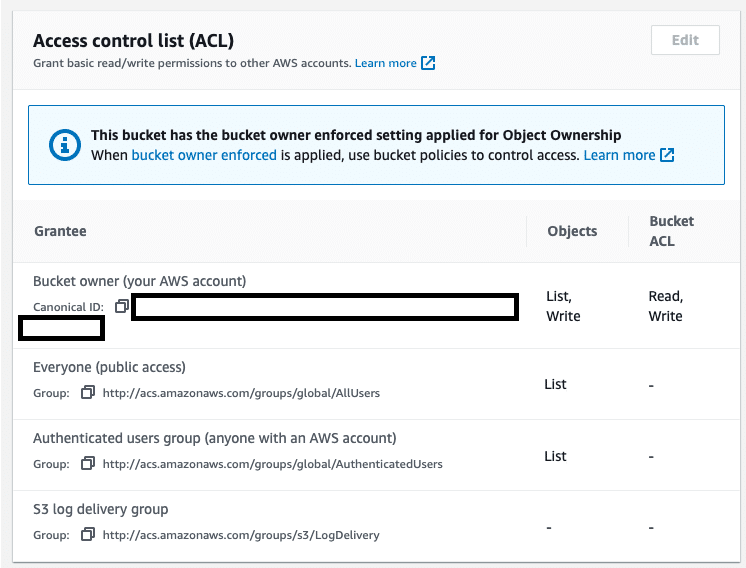Select the LogDelivery group URL text
This screenshot has width=746, height=568.
pos(241,535)
